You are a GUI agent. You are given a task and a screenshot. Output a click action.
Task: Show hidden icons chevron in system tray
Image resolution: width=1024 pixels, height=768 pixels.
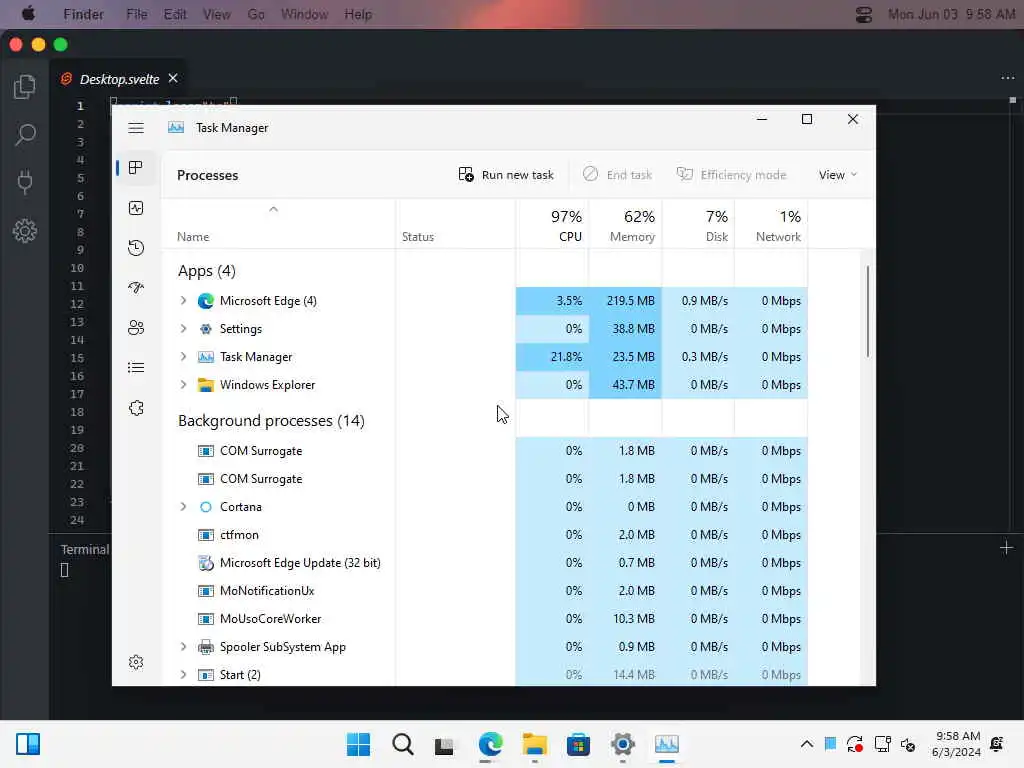click(807, 744)
